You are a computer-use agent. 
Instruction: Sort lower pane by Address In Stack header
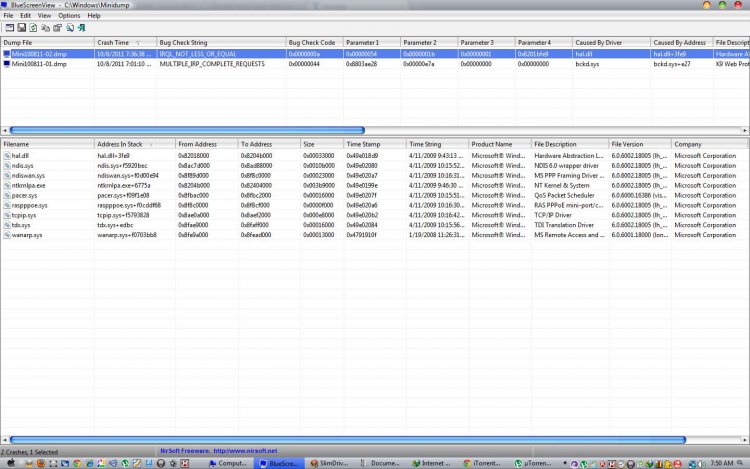(135, 144)
